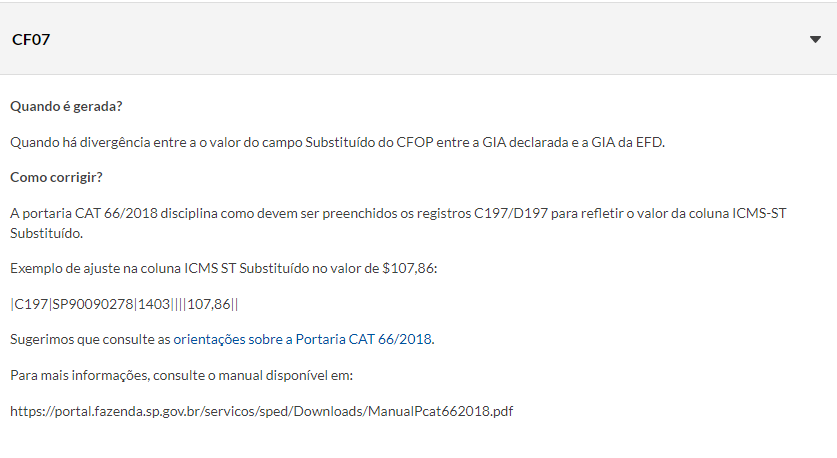Click the CF07 accordion header title
Image resolution: width=837 pixels, height=458 pixels.
pos(31,40)
